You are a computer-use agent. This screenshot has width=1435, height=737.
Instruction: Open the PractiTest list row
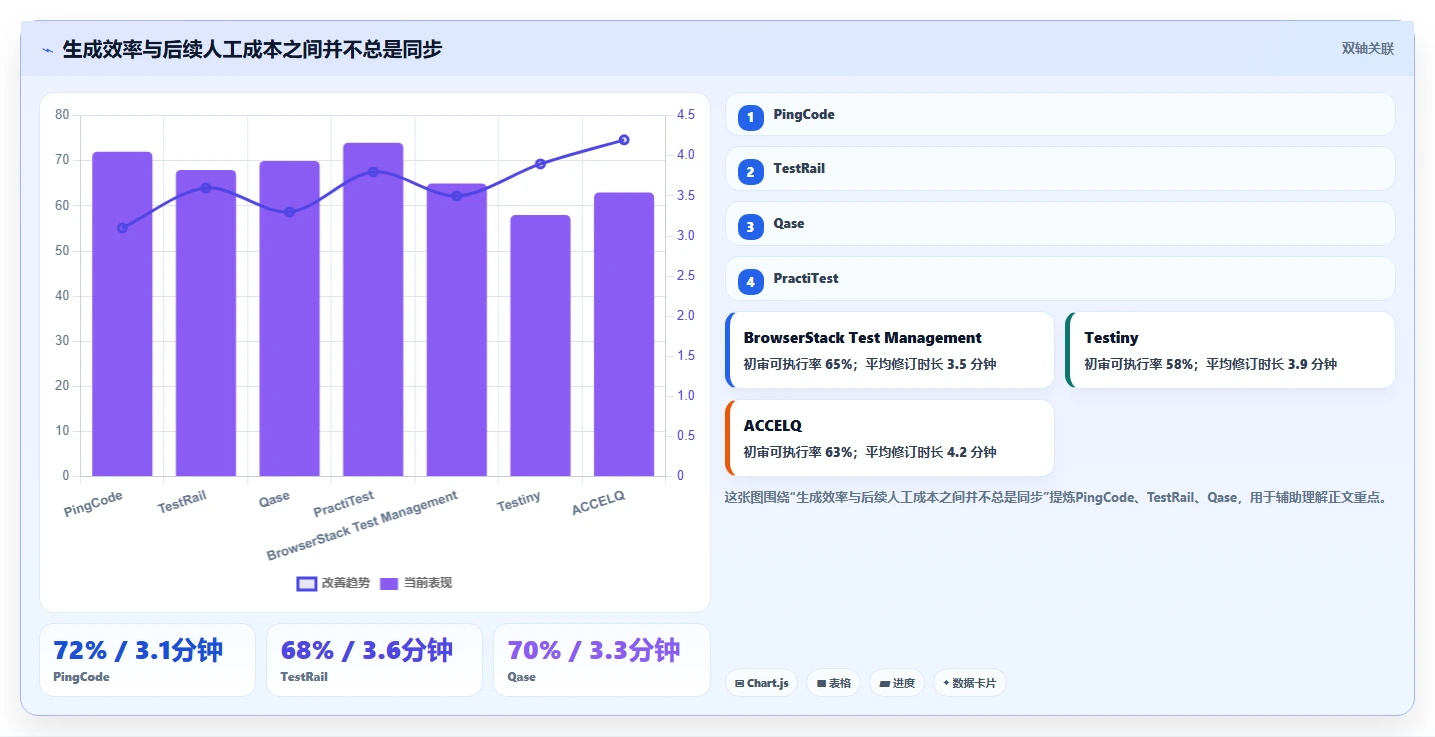tap(1060, 279)
